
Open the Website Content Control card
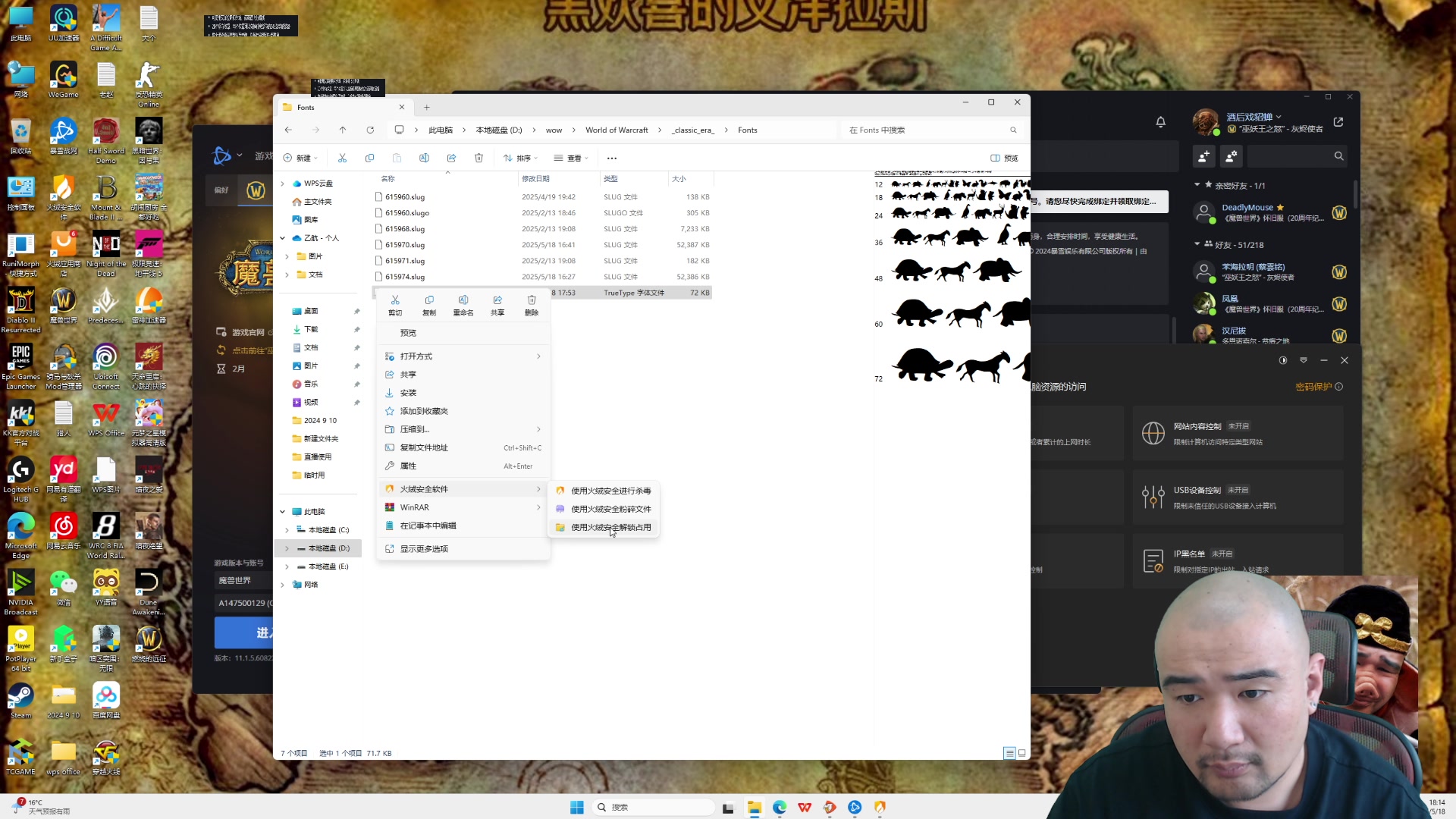[1238, 433]
